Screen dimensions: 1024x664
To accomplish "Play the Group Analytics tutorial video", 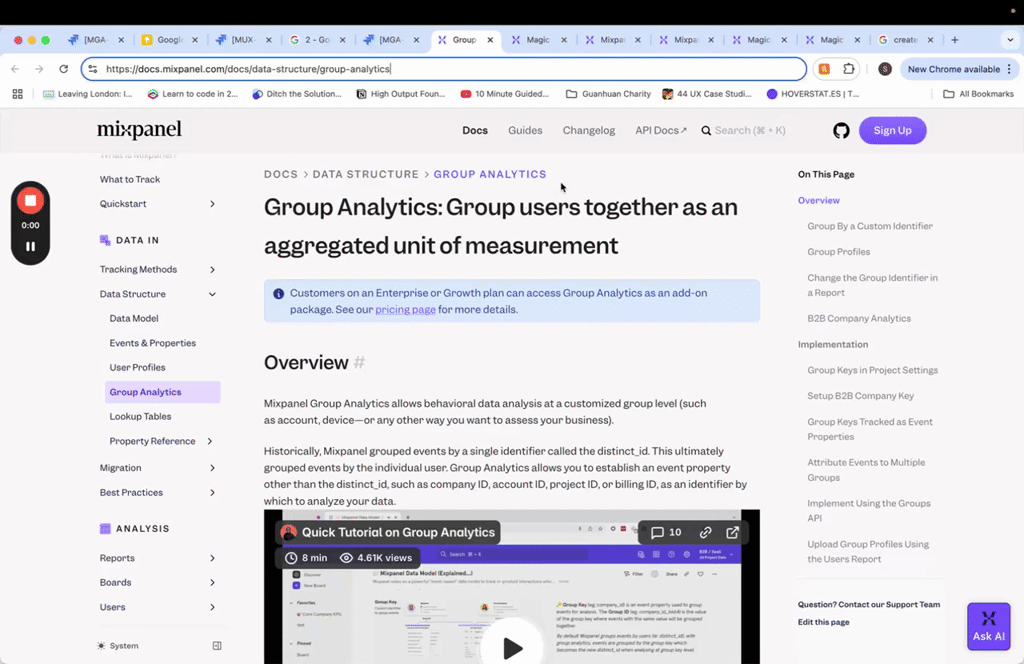I will [x=512, y=648].
